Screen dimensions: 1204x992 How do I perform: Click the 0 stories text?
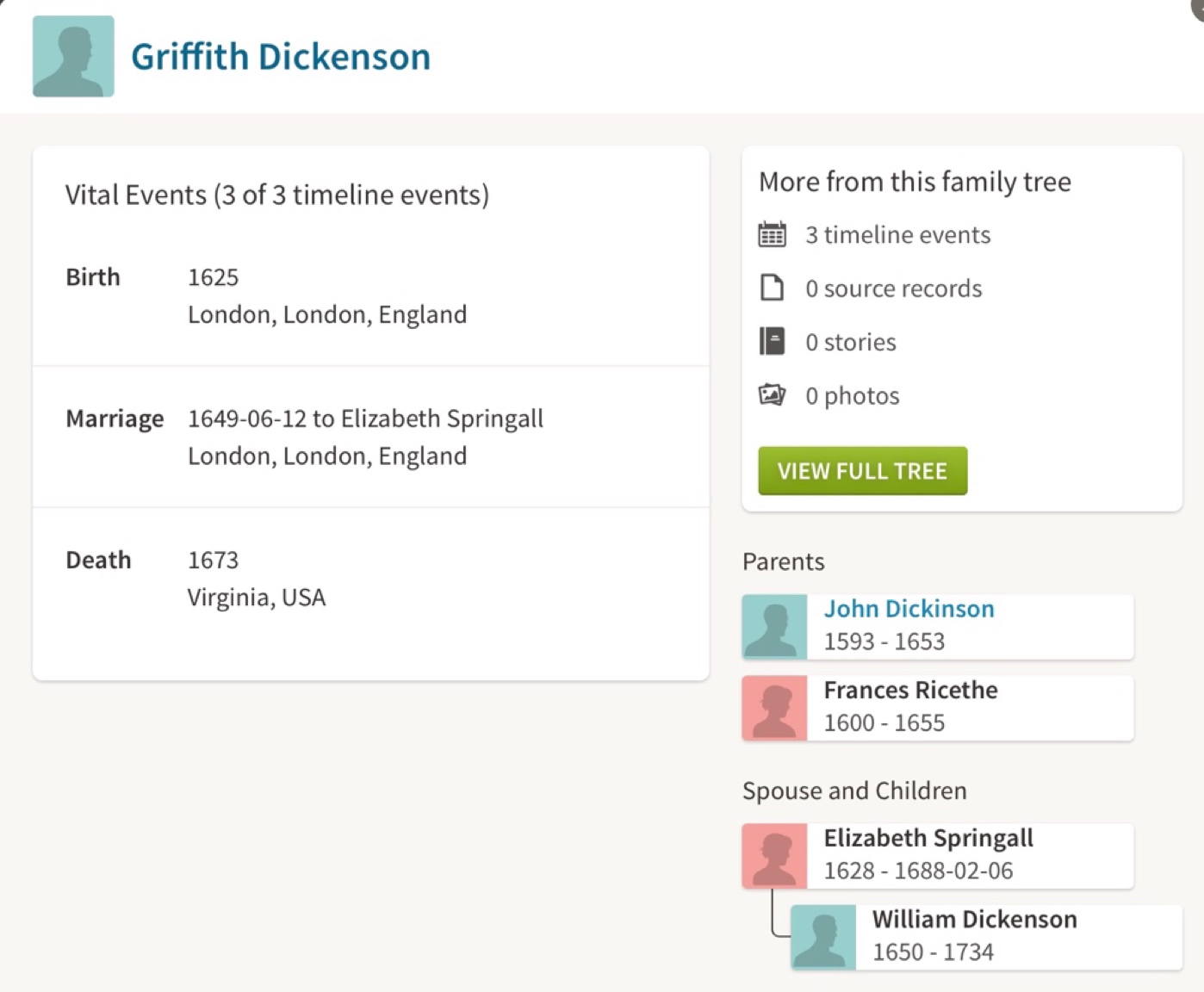[850, 343]
